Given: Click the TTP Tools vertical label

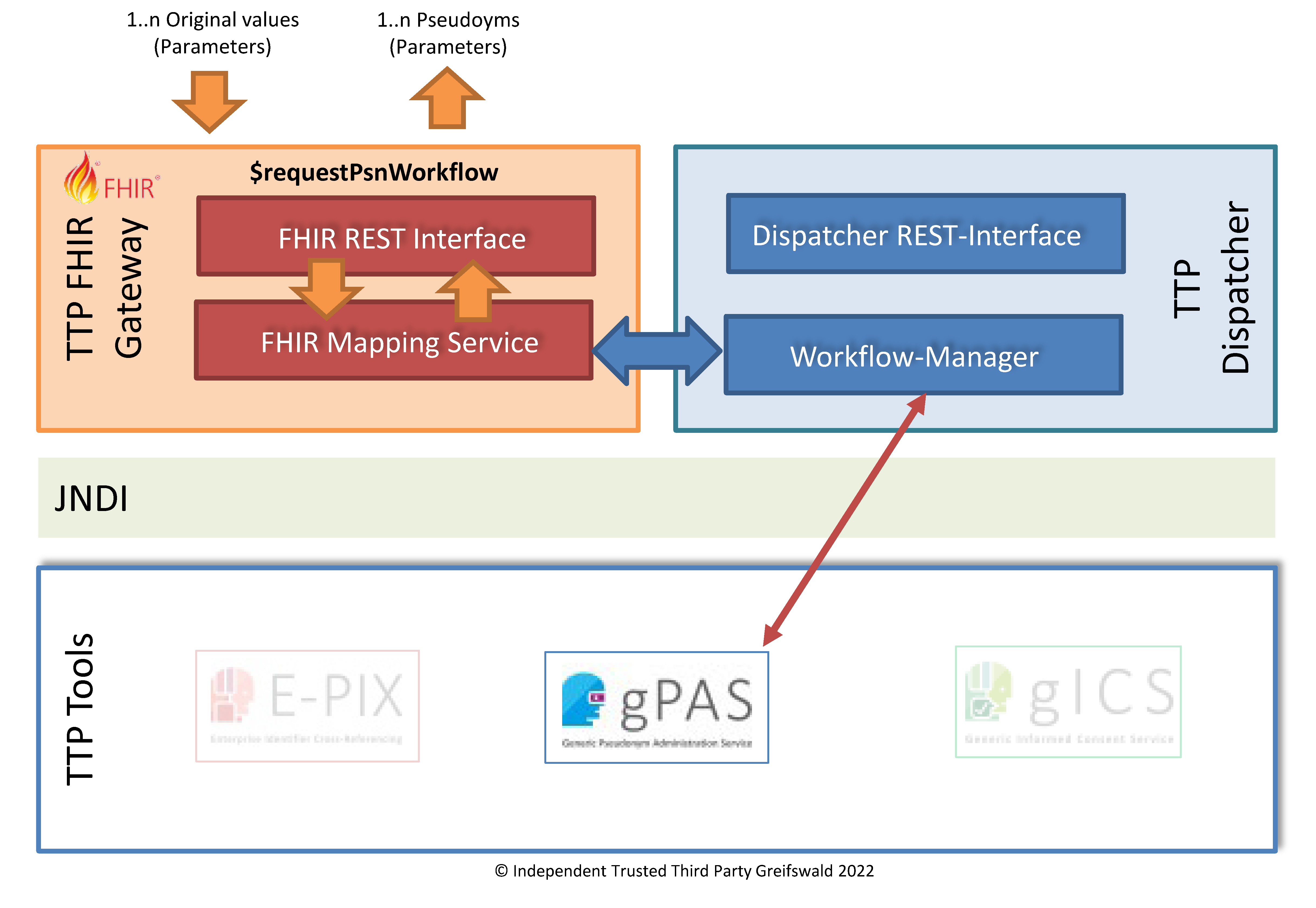Looking at the screenshot, I should 79,709.
